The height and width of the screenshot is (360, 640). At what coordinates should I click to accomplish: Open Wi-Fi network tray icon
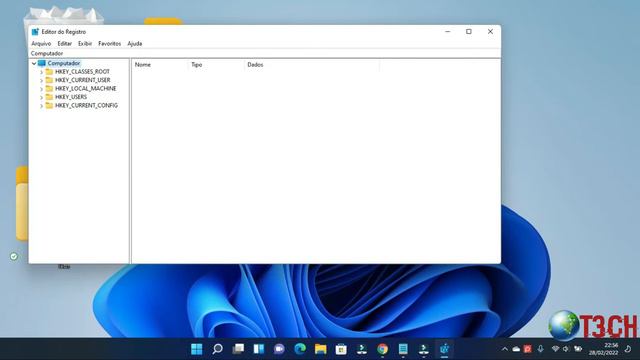[555, 349]
